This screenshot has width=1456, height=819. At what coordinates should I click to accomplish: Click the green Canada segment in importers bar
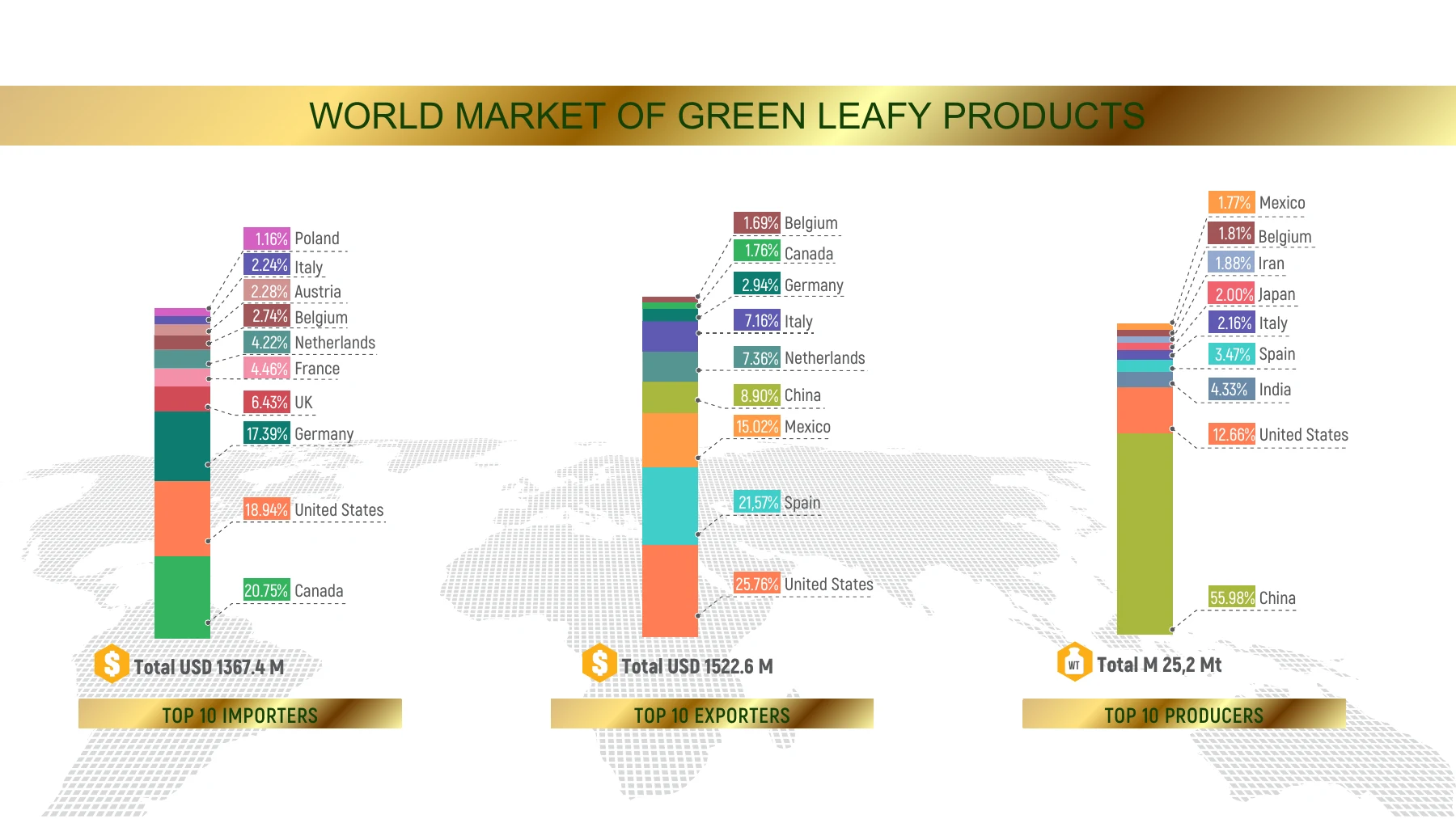pyautogui.click(x=182, y=597)
